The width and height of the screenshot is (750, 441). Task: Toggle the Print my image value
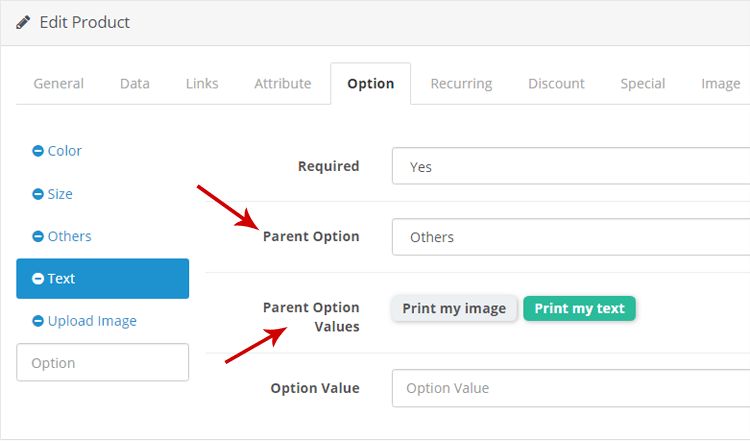coord(454,309)
